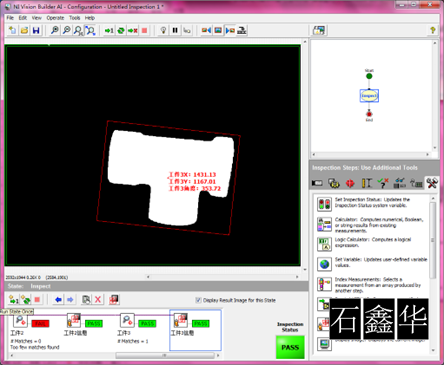Toggle Display Result Image for this State
This screenshot has width=444, height=365.
[198, 300]
